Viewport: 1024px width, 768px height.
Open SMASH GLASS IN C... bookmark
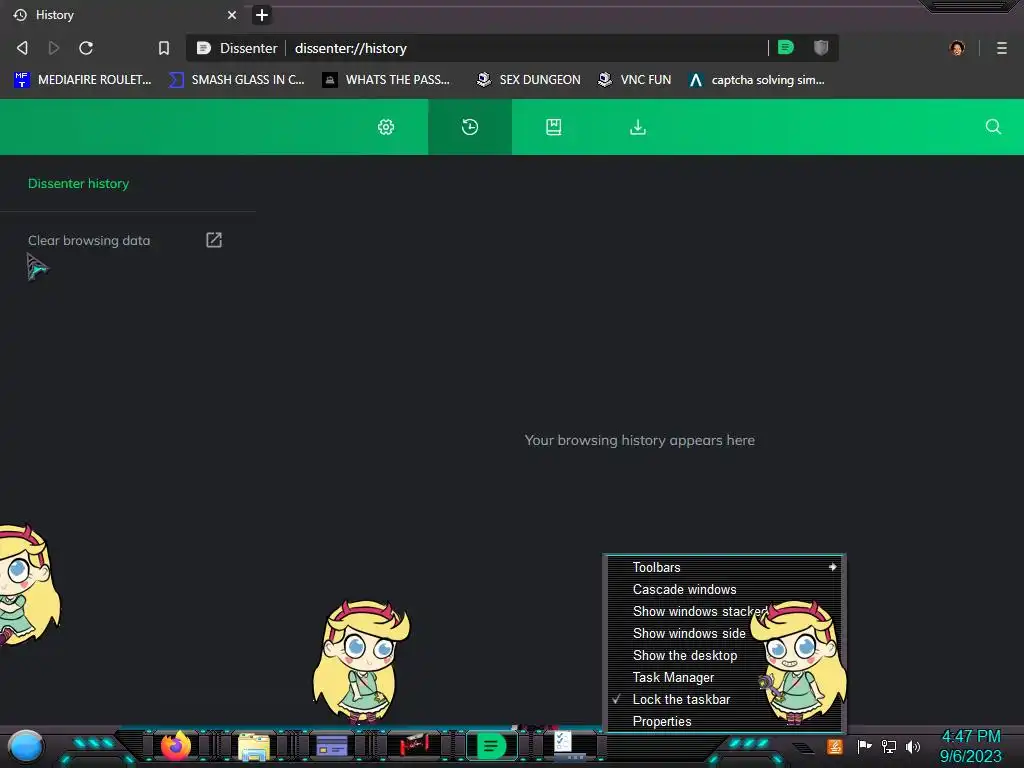point(236,80)
